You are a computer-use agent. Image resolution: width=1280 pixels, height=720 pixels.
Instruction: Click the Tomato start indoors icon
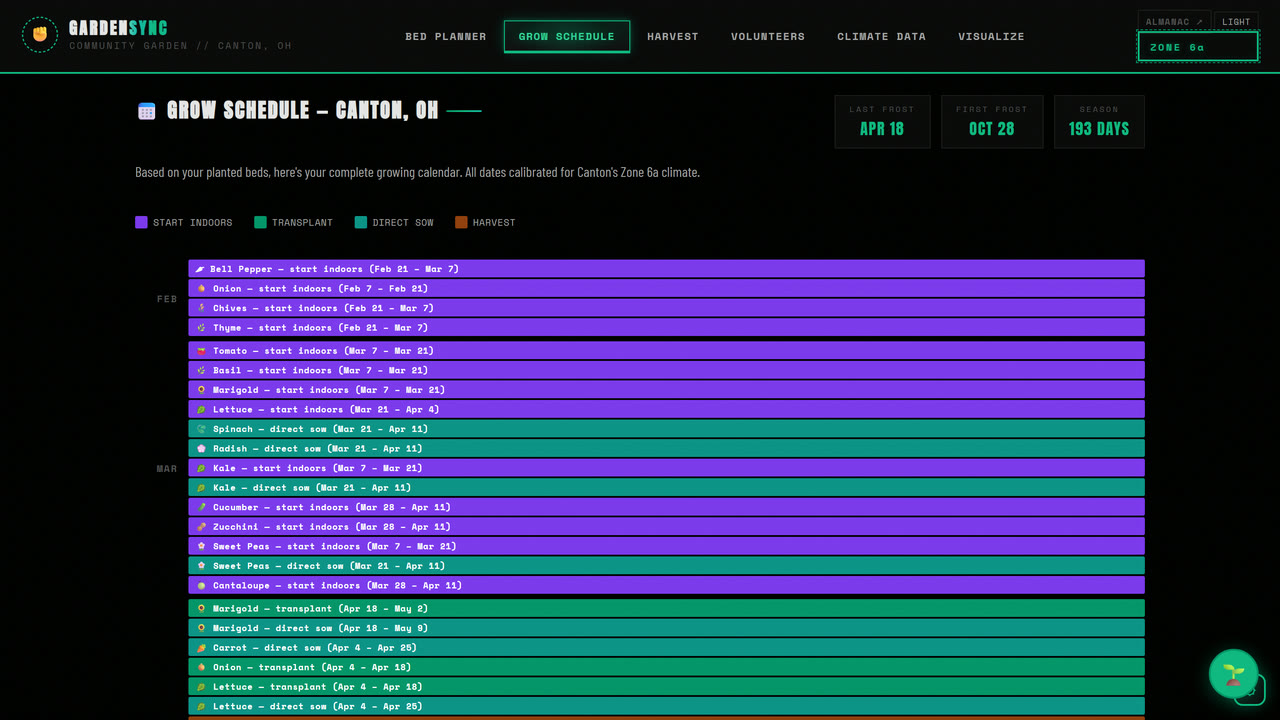coord(201,351)
